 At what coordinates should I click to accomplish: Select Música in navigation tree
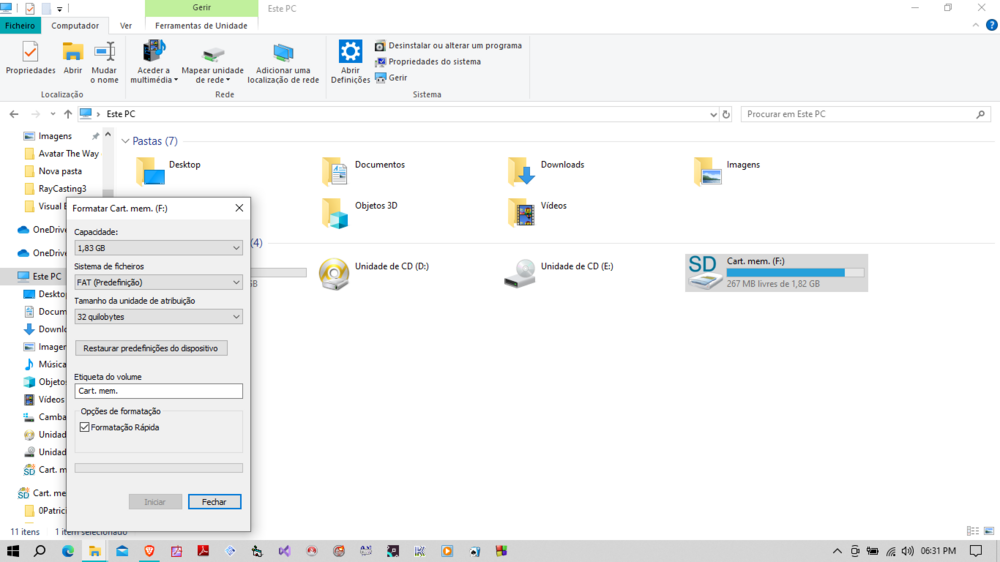click(44, 364)
